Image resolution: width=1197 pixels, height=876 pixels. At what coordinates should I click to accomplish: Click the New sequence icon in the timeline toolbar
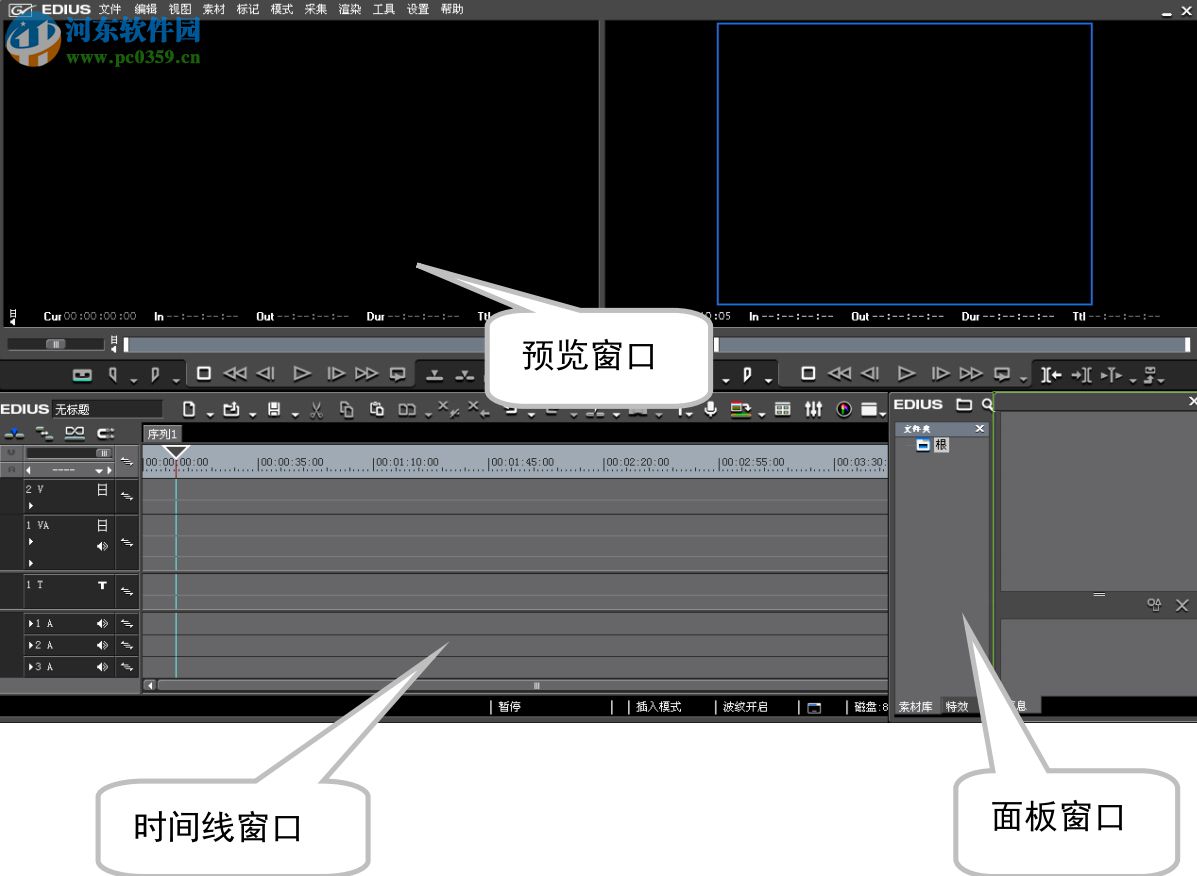pyautogui.click(x=188, y=409)
